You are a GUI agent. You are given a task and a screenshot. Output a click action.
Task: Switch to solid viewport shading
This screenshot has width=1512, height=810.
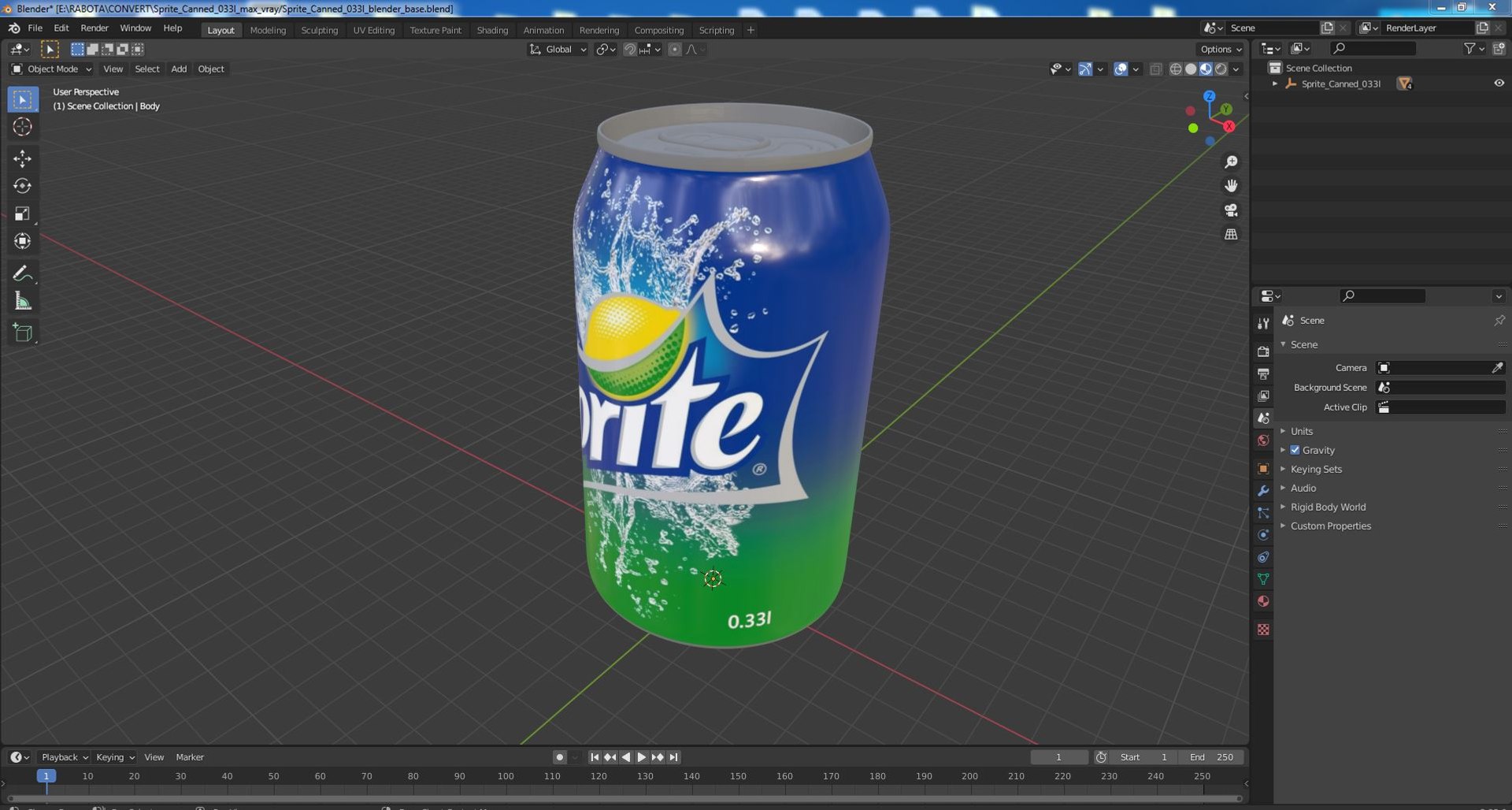click(1191, 69)
